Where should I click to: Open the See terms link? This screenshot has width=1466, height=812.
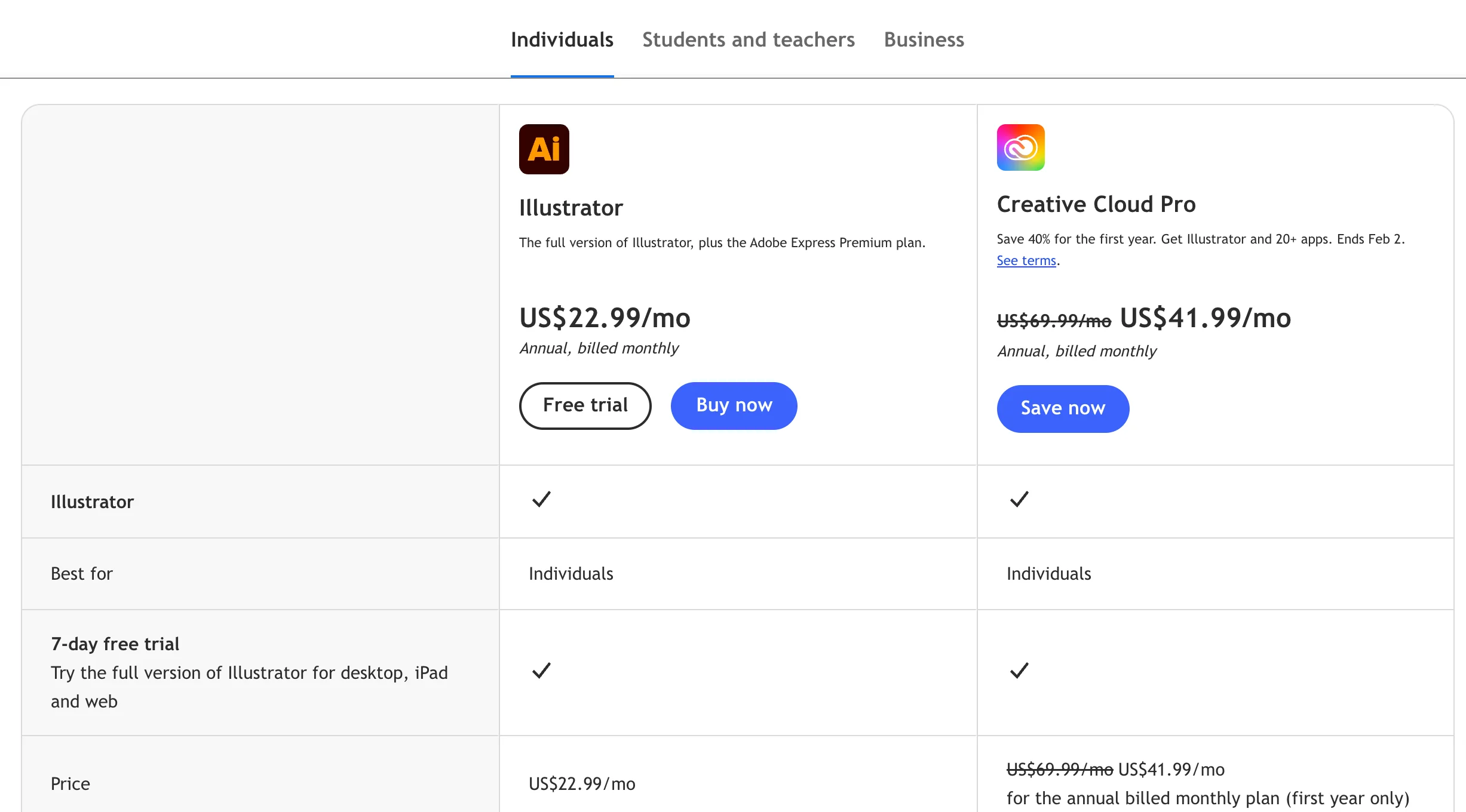pyautogui.click(x=1026, y=261)
